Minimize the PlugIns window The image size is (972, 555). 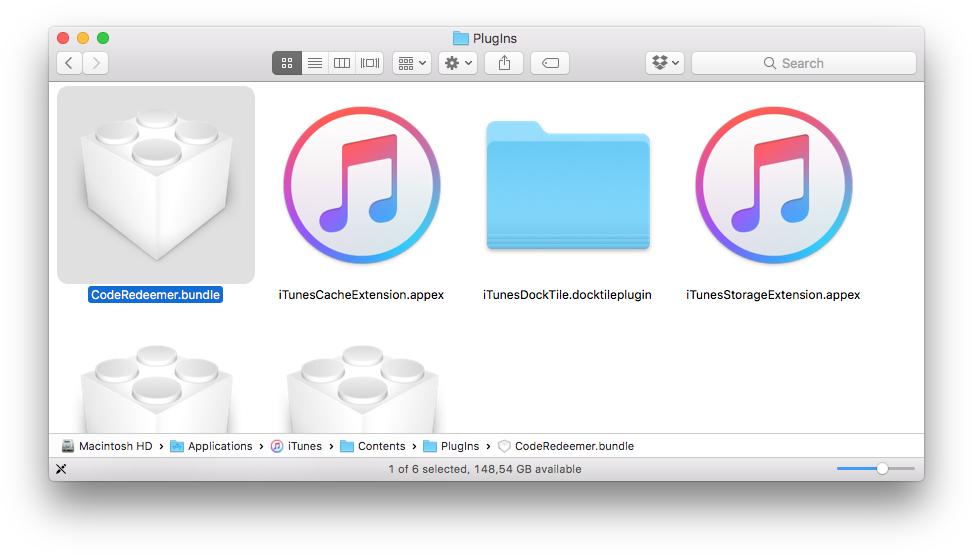(83, 38)
